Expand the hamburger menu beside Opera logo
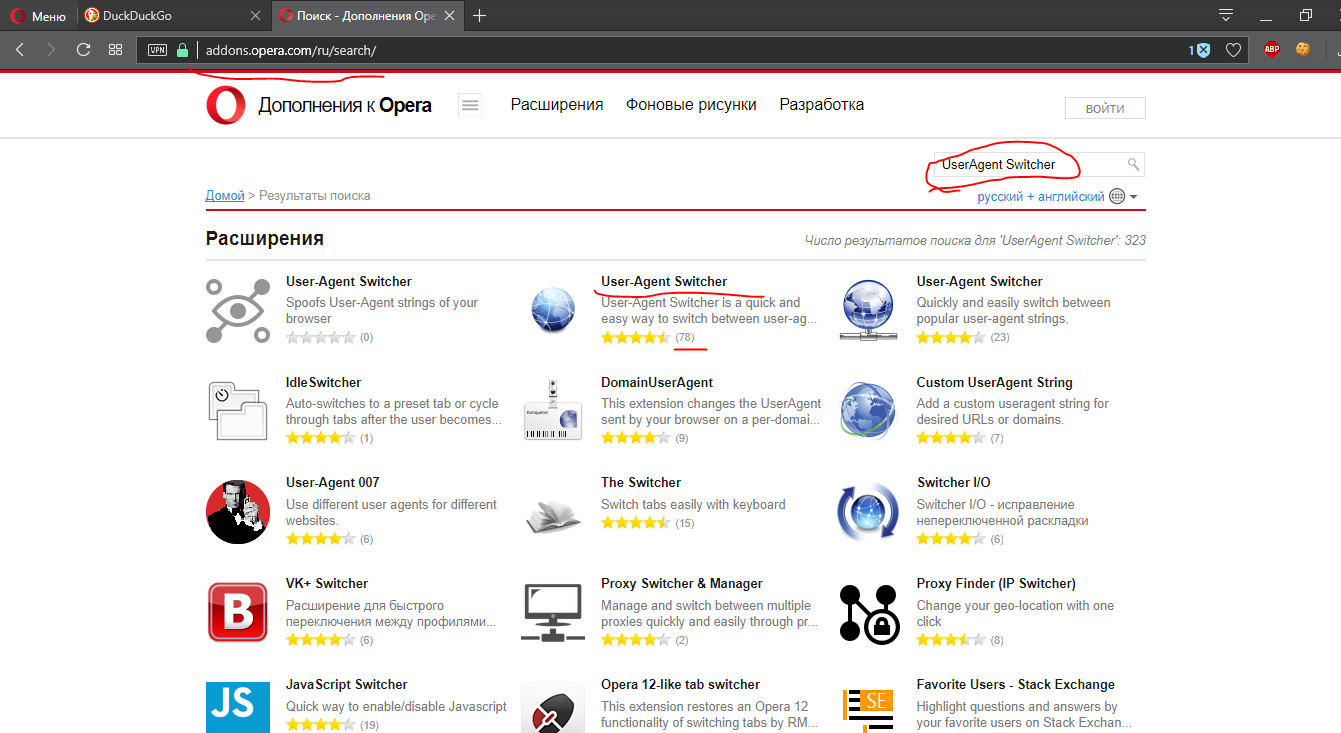1341x733 pixels. (x=470, y=105)
